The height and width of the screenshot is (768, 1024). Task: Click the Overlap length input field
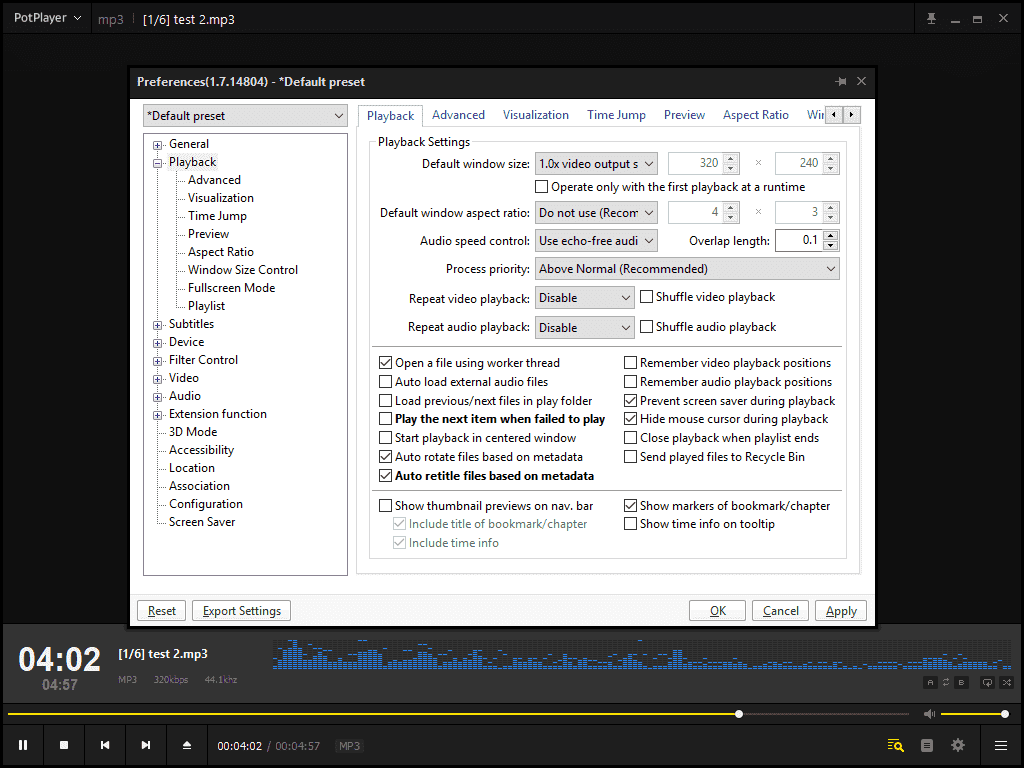799,240
